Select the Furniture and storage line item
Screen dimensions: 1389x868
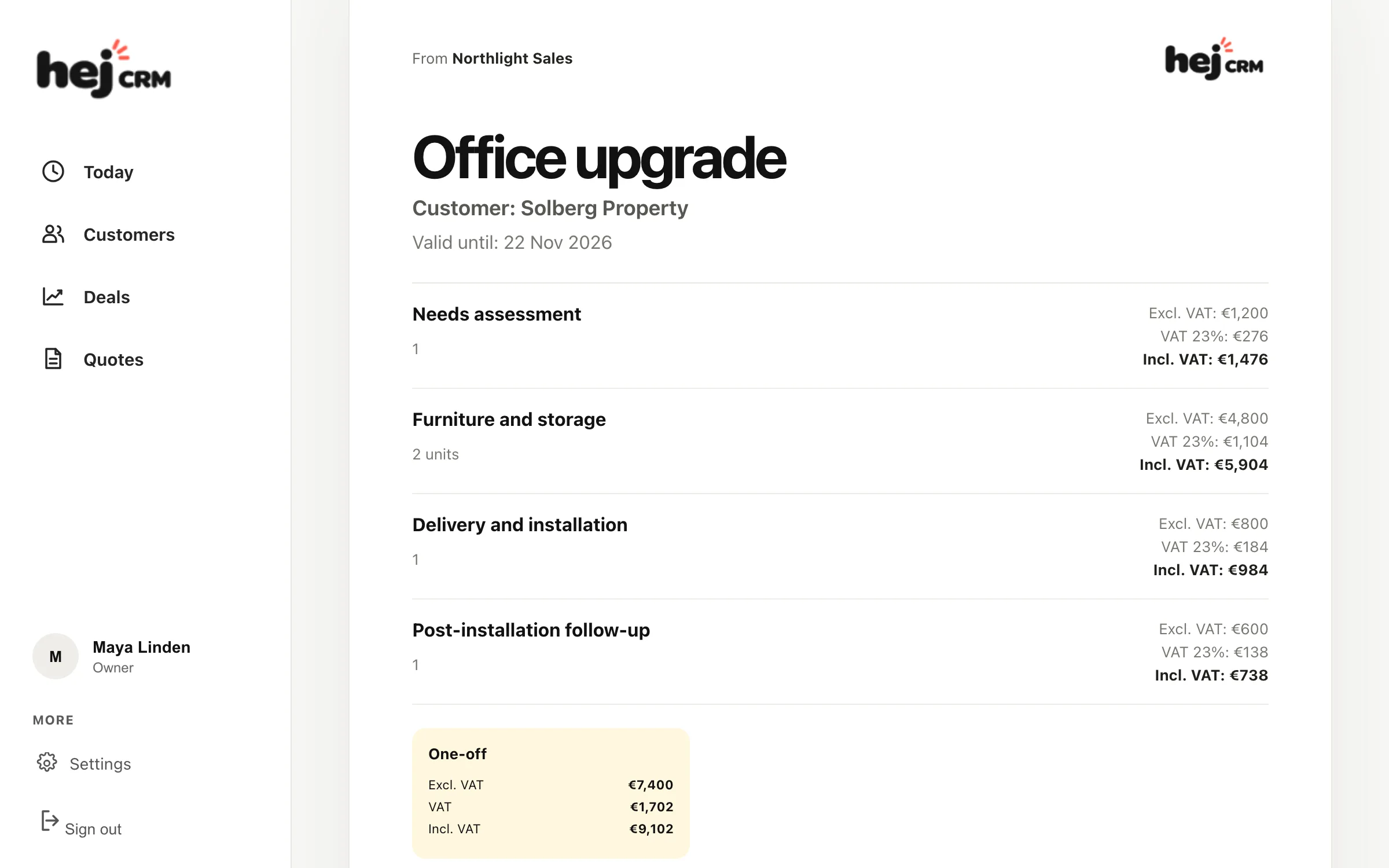[840, 441]
